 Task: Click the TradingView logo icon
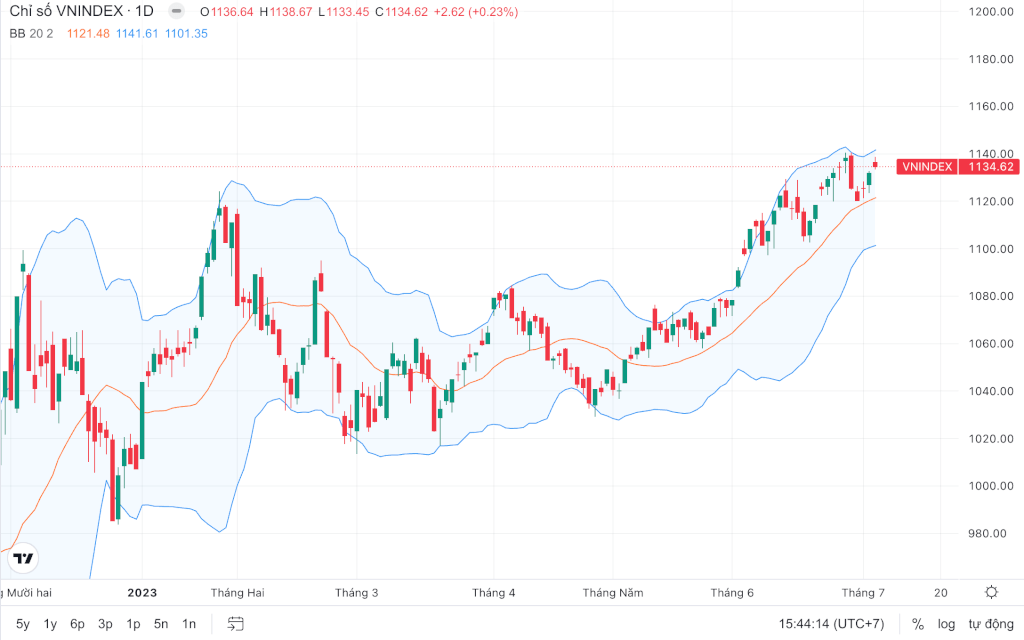coord(23,558)
